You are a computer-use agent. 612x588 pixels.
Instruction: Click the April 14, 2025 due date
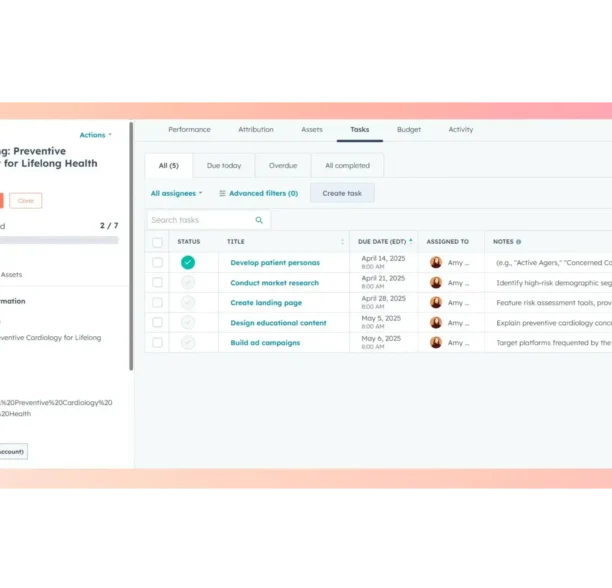[383, 259]
